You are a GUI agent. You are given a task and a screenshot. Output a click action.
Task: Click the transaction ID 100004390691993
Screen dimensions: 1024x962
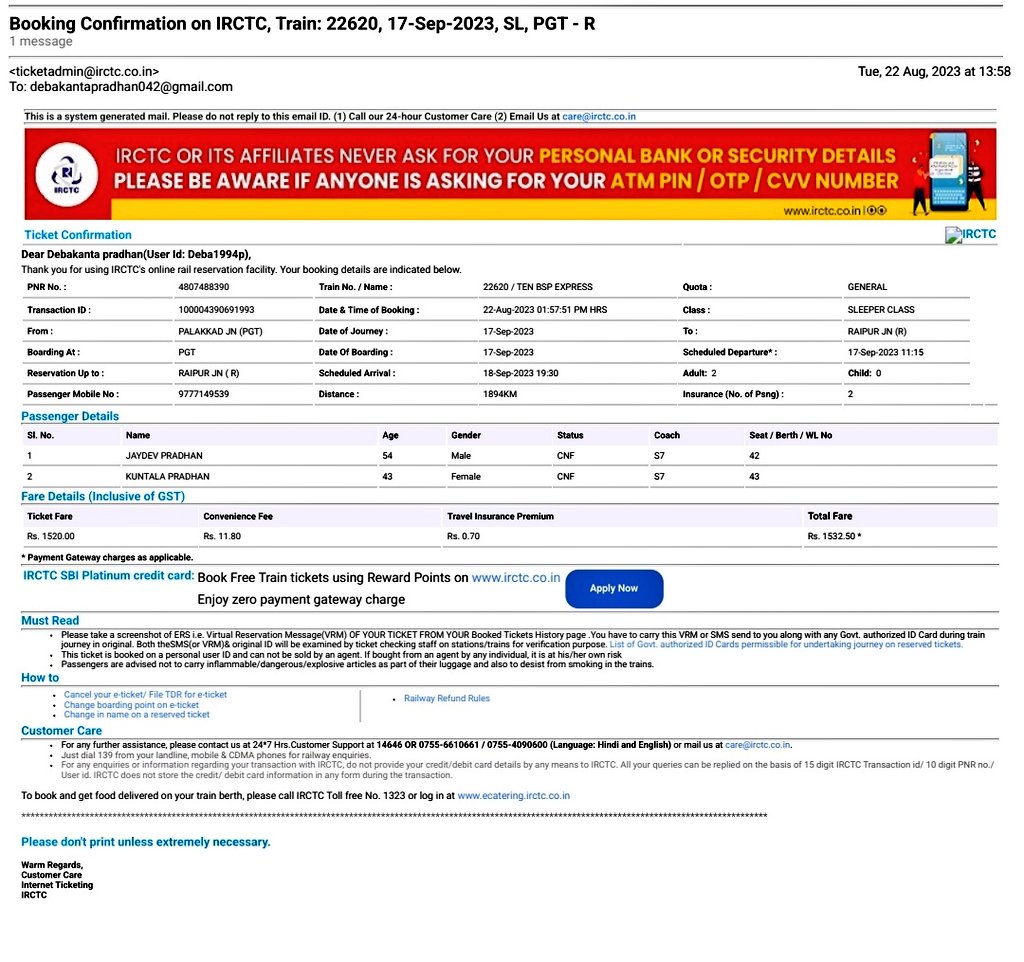pyautogui.click(x=216, y=310)
